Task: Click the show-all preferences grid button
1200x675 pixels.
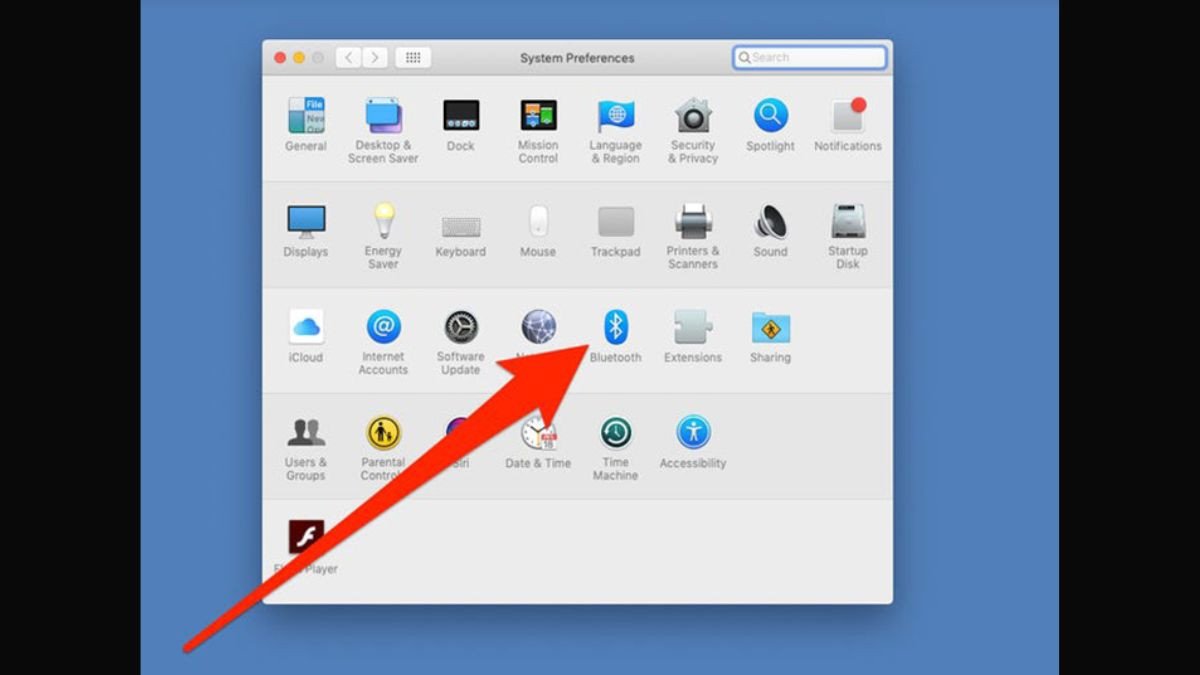Action: click(x=413, y=57)
